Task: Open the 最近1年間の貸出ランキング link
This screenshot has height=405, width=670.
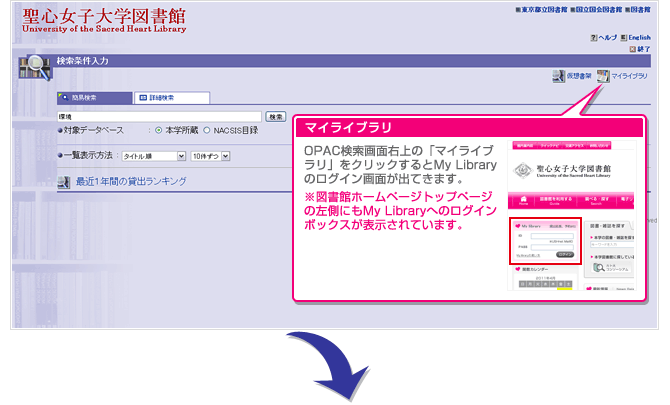Action: [131, 182]
